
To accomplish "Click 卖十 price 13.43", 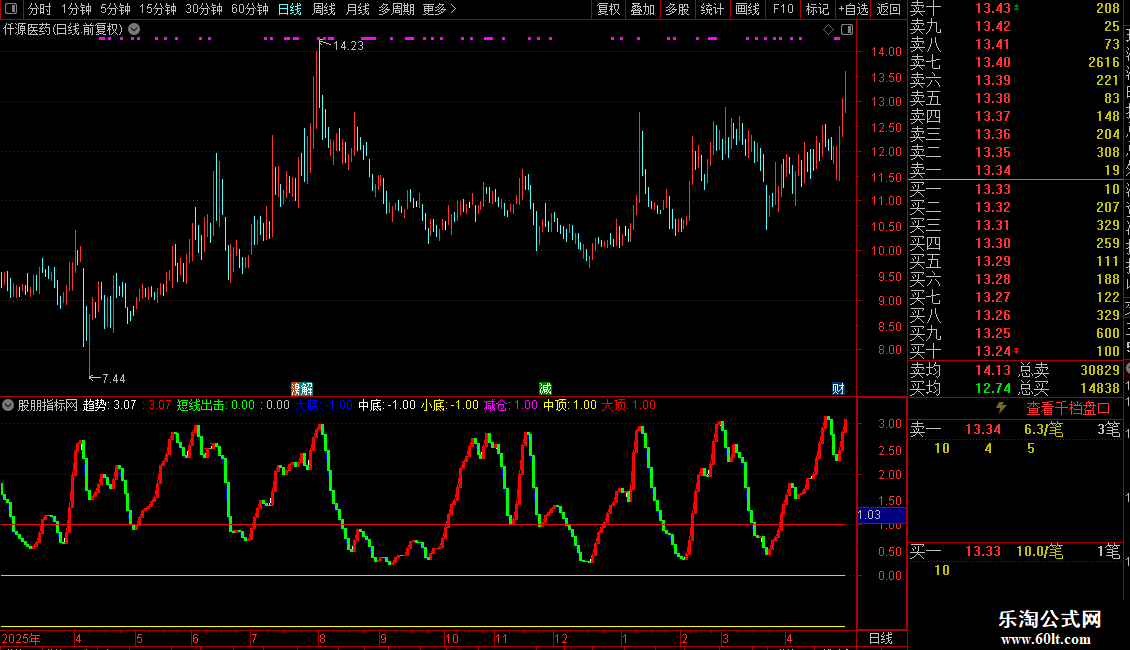I will 992,8.
